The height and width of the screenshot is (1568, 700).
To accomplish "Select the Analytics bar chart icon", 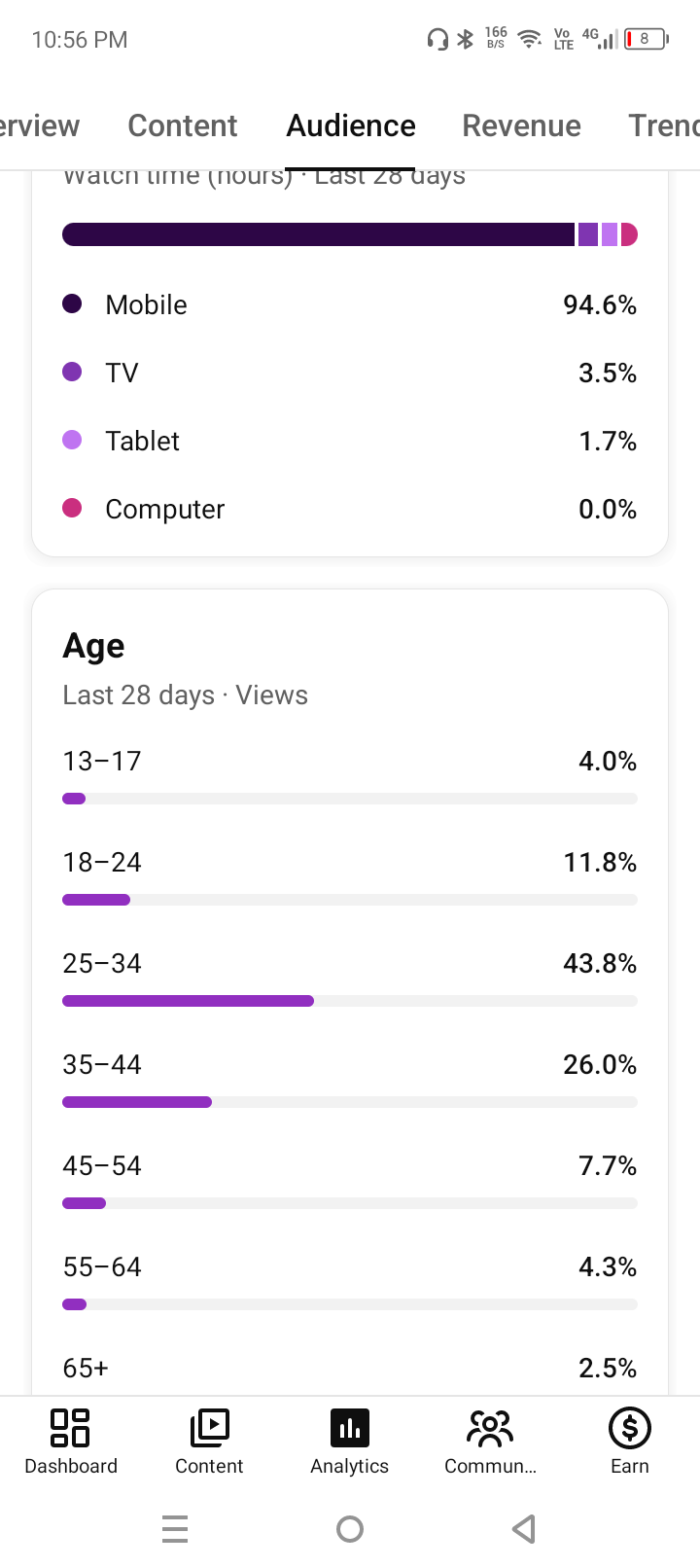I will click(x=350, y=1428).
